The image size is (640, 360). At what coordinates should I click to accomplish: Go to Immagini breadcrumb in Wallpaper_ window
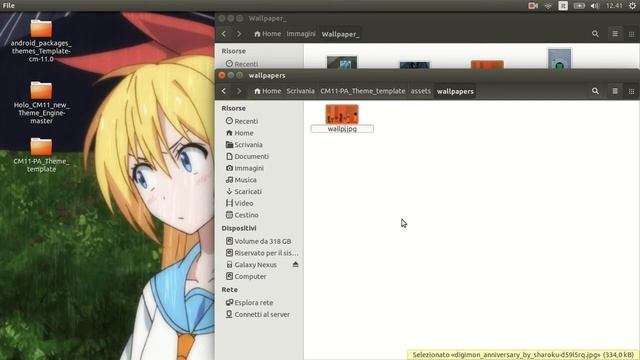tap(300, 34)
